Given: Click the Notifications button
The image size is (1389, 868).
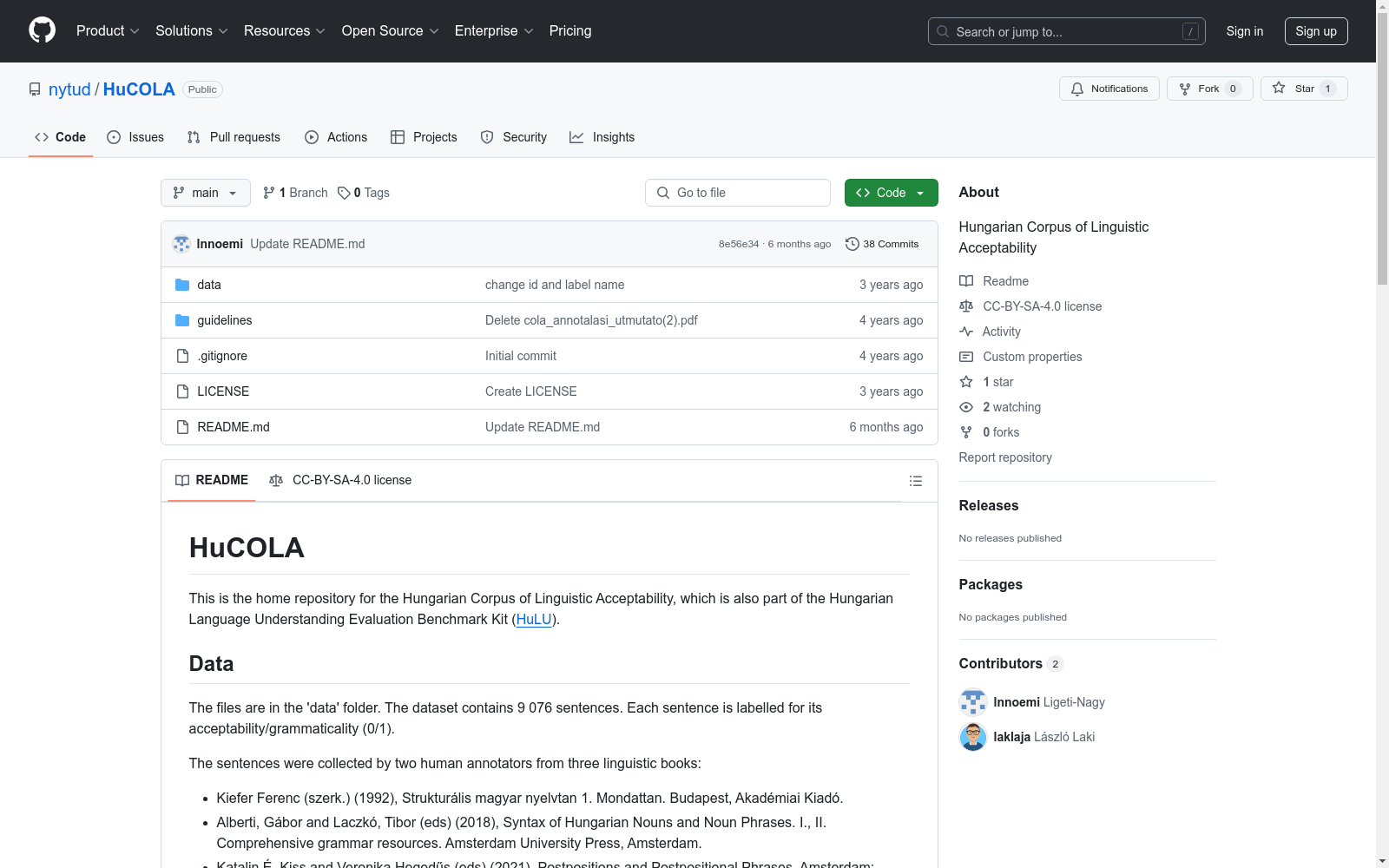Looking at the screenshot, I should [x=1109, y=89].
